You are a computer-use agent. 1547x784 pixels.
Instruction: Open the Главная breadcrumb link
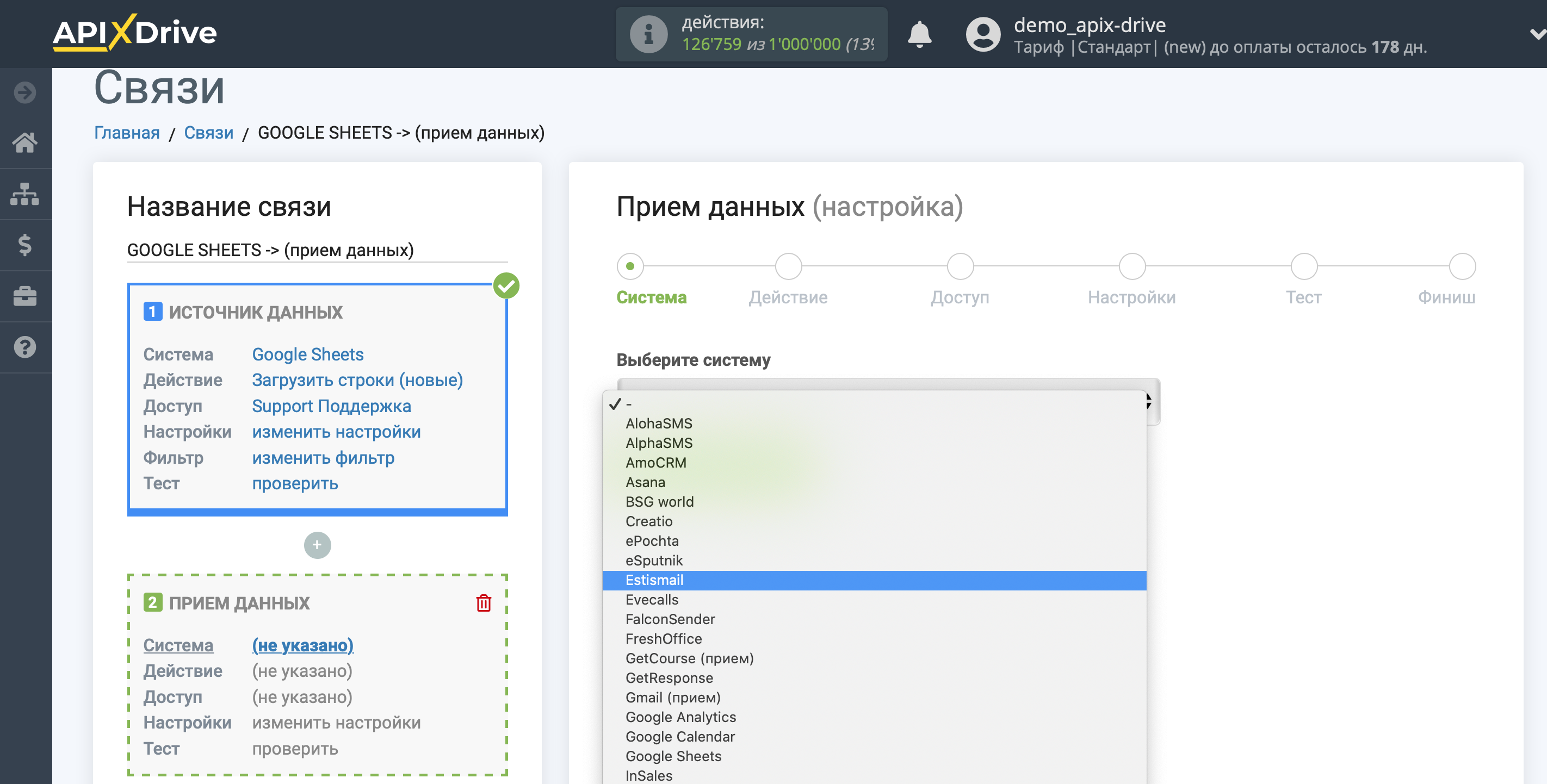coord(127,133)
